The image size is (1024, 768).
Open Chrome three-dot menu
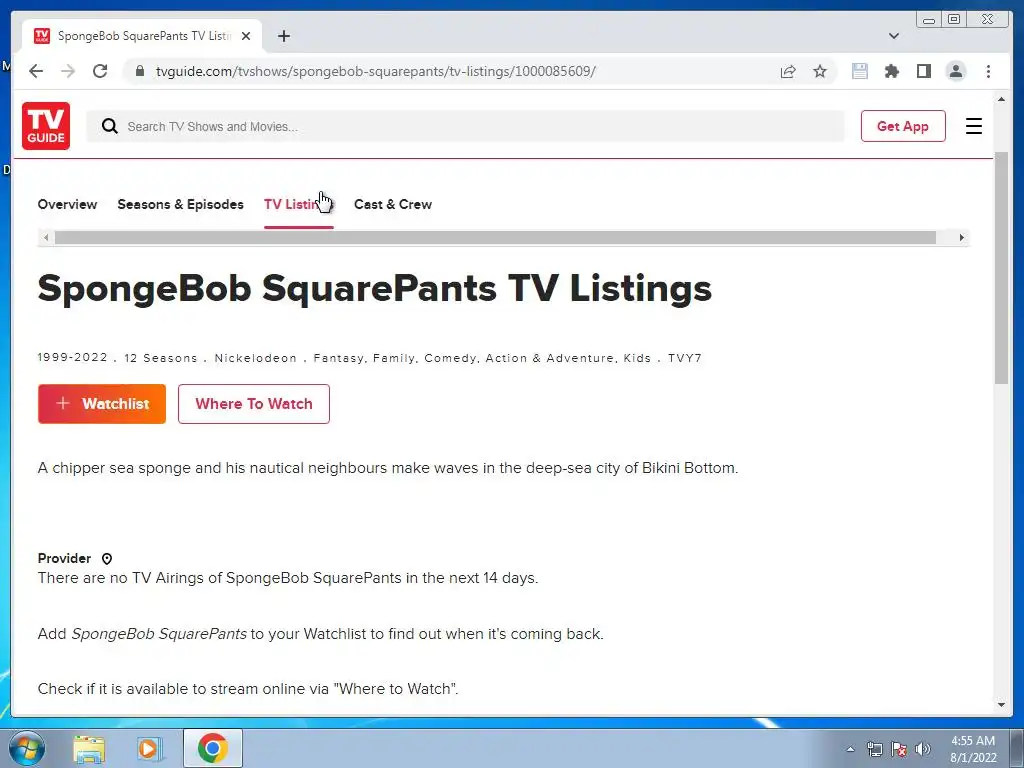(988, 71)
